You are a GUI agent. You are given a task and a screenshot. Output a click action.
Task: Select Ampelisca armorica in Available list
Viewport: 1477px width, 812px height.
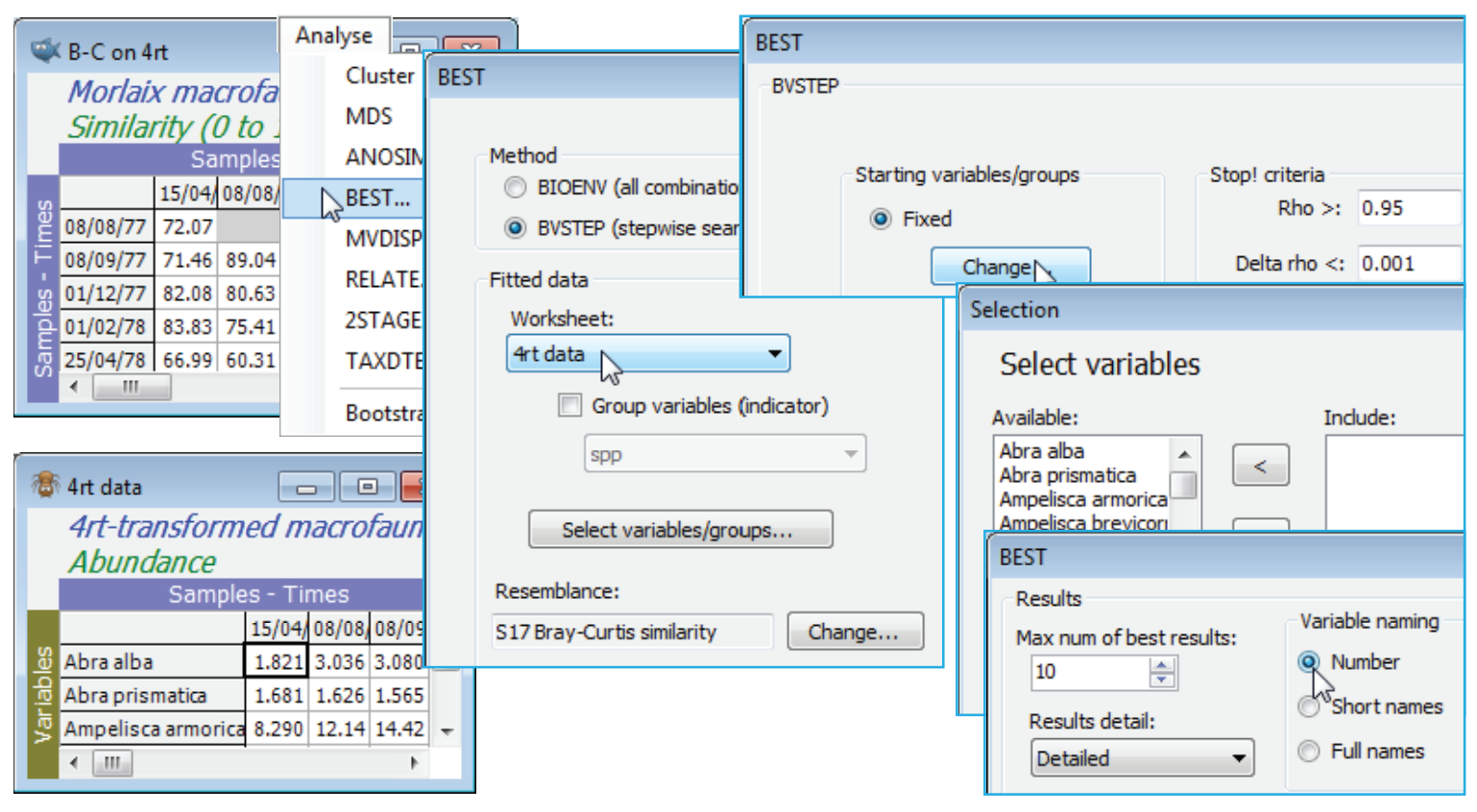point(1081,499)
